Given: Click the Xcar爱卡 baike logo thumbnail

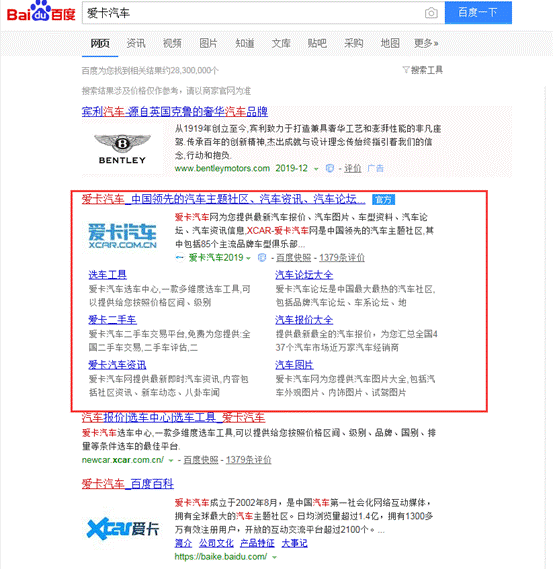Looking at the screenshot, I should 123,528.
